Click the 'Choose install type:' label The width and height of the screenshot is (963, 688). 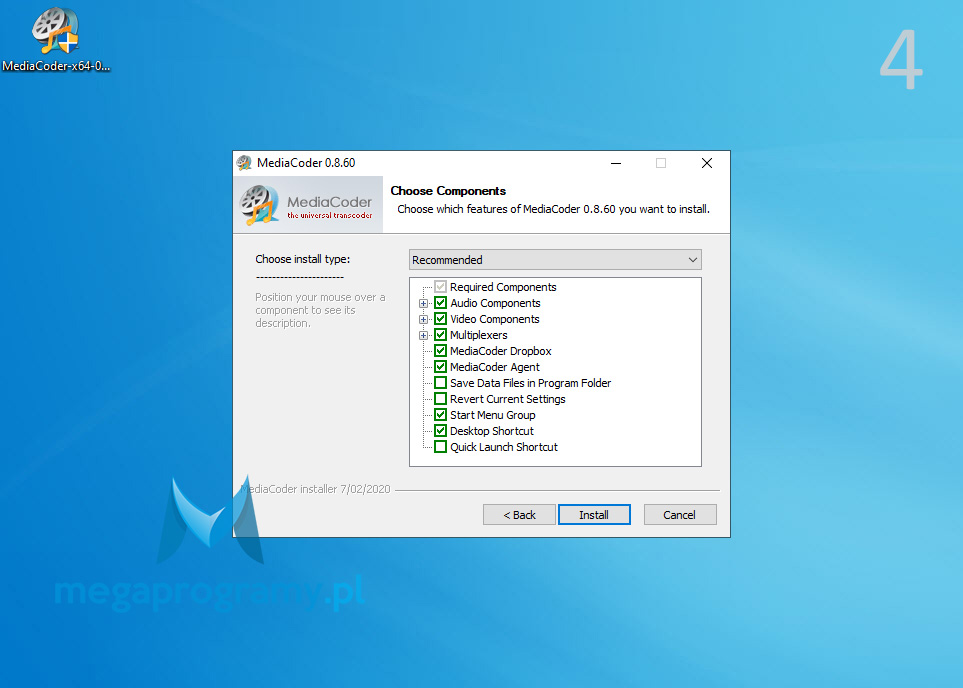pos(303,259)
